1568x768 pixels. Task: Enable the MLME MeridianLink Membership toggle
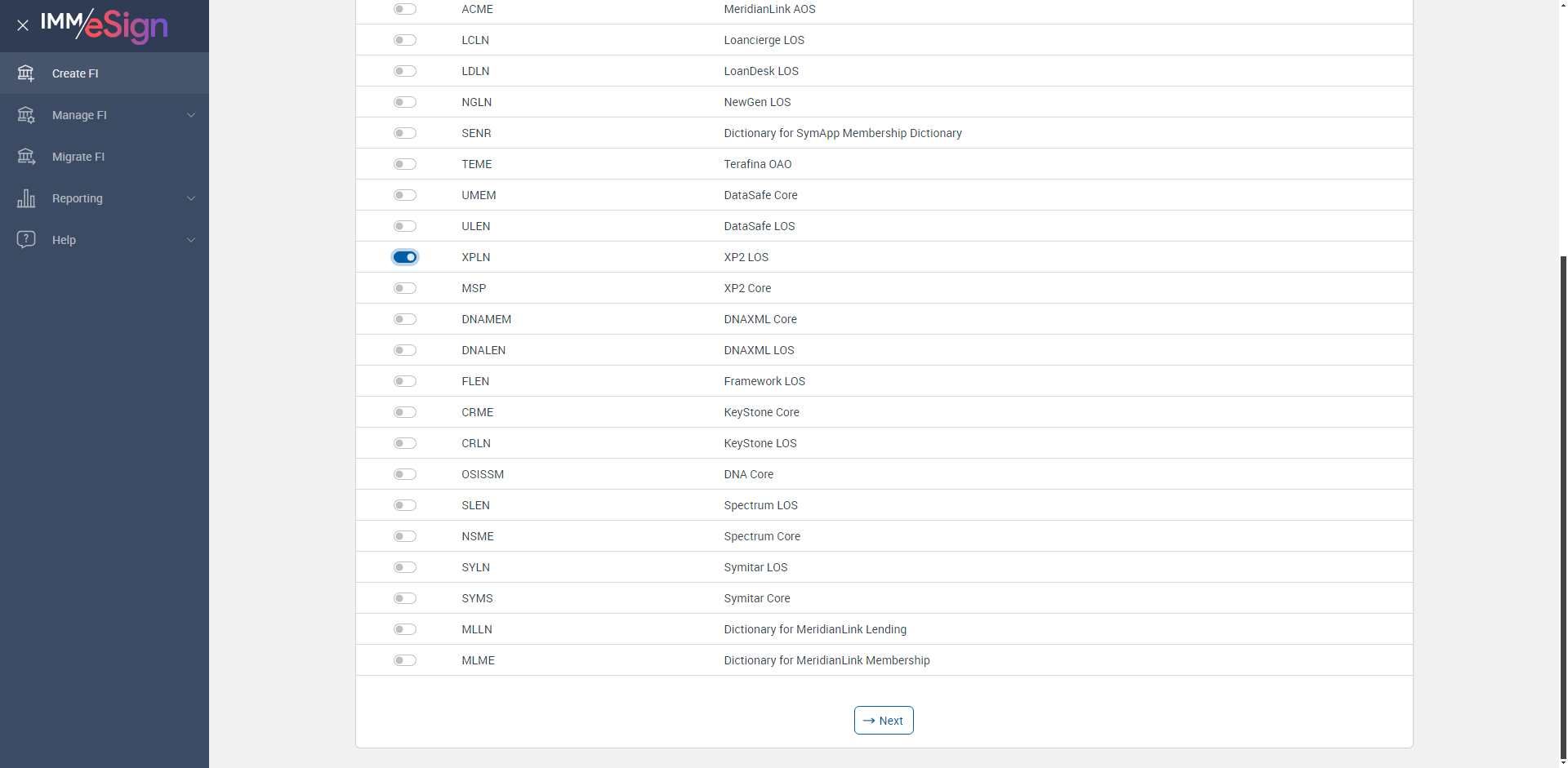point(405,660)
